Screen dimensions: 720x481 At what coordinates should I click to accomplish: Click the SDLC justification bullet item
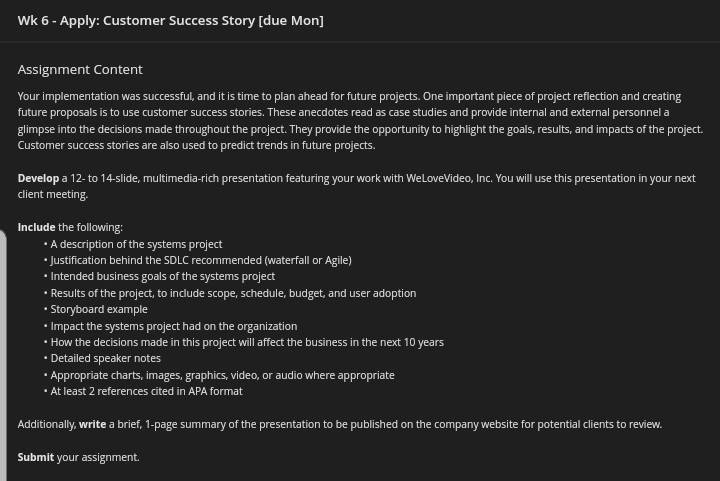201,260
